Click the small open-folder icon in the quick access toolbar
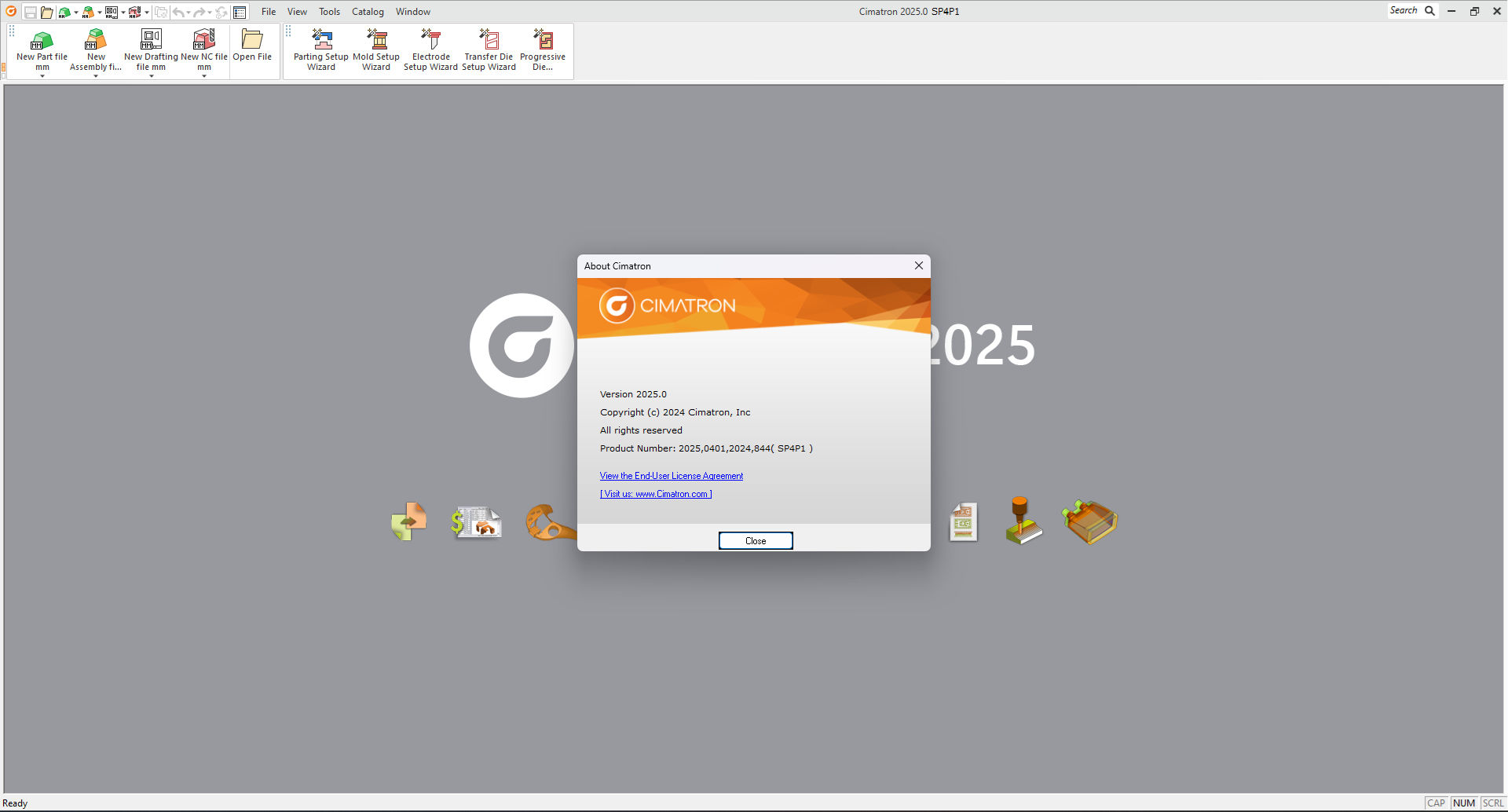This screenshot has height=812, width=1508. pyautogui.click(x=47, y=12)
